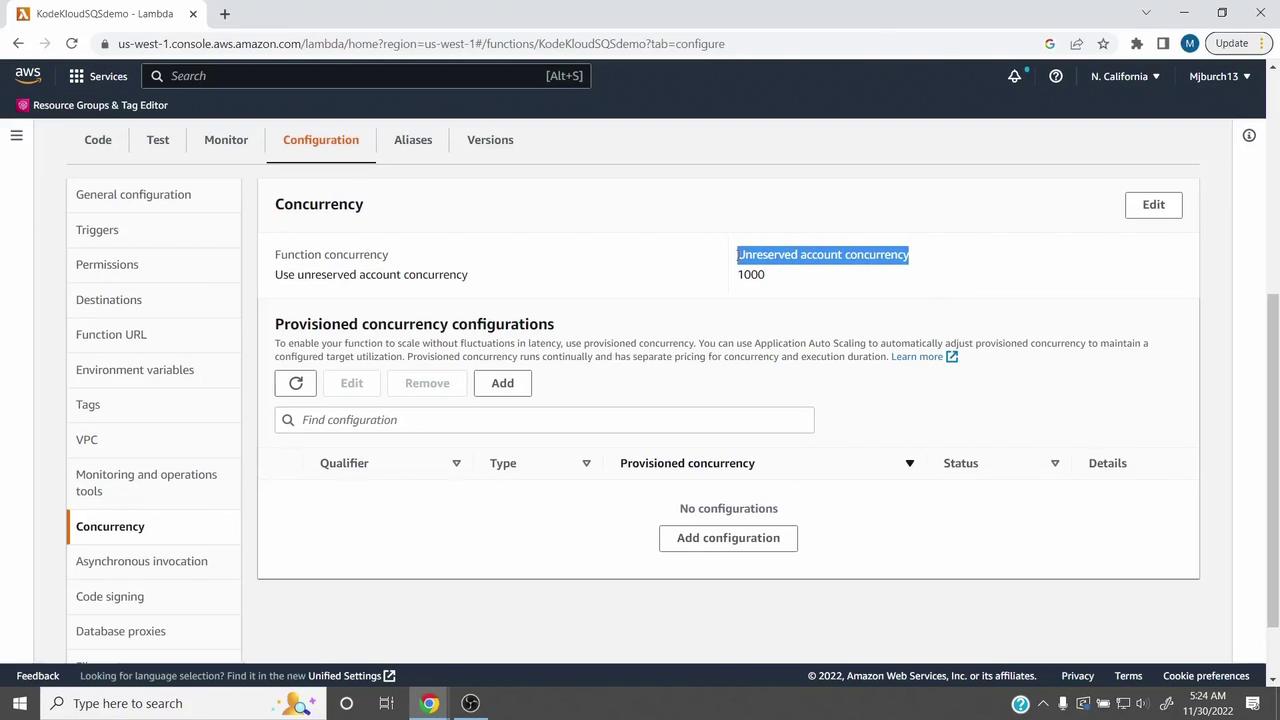Click the Google icon in the address bar
Image resolution: width=1280 pixels, height=720 pixels.
1050,44
